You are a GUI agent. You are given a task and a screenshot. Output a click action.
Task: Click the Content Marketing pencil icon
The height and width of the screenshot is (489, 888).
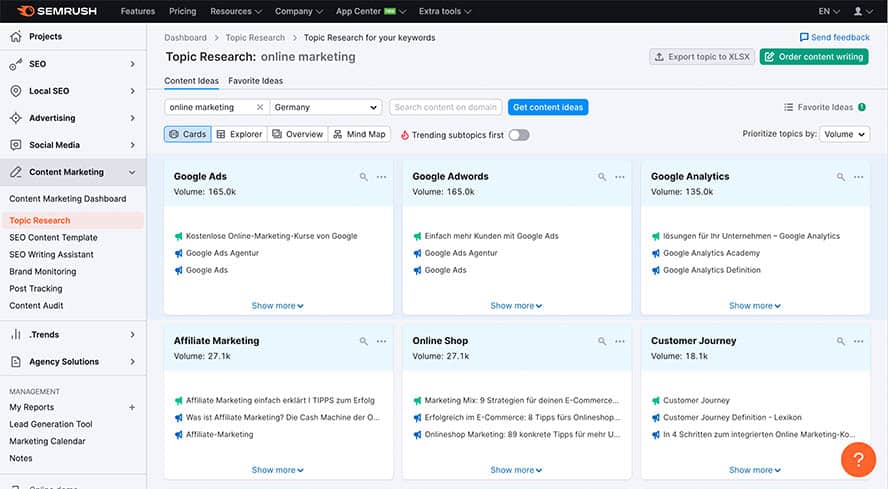[x=16, y=172]
